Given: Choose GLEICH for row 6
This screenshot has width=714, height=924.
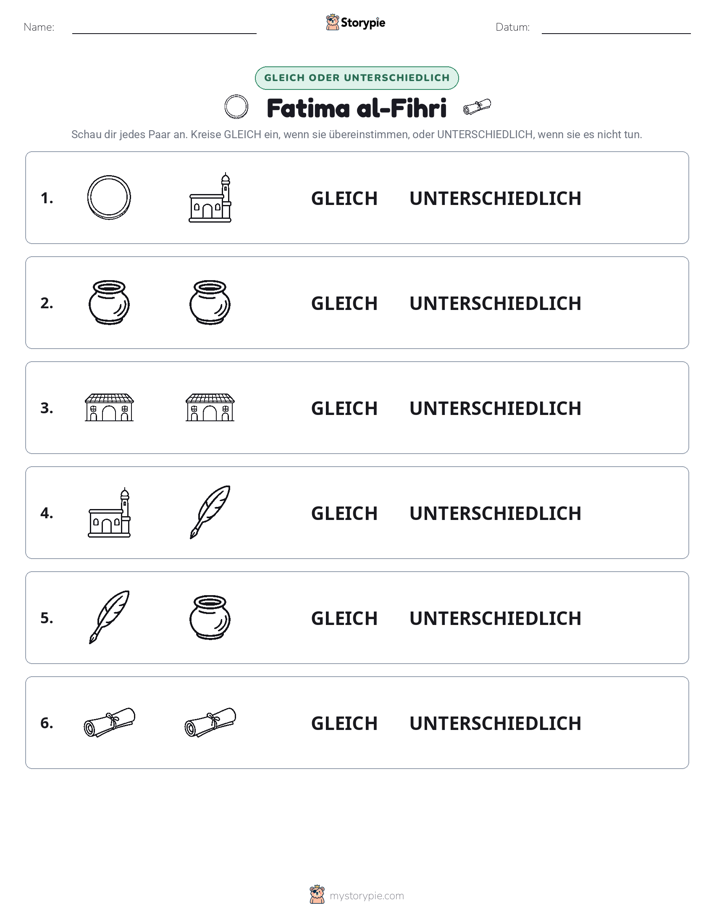Looking at the screenshot, I should pos(344,723).
